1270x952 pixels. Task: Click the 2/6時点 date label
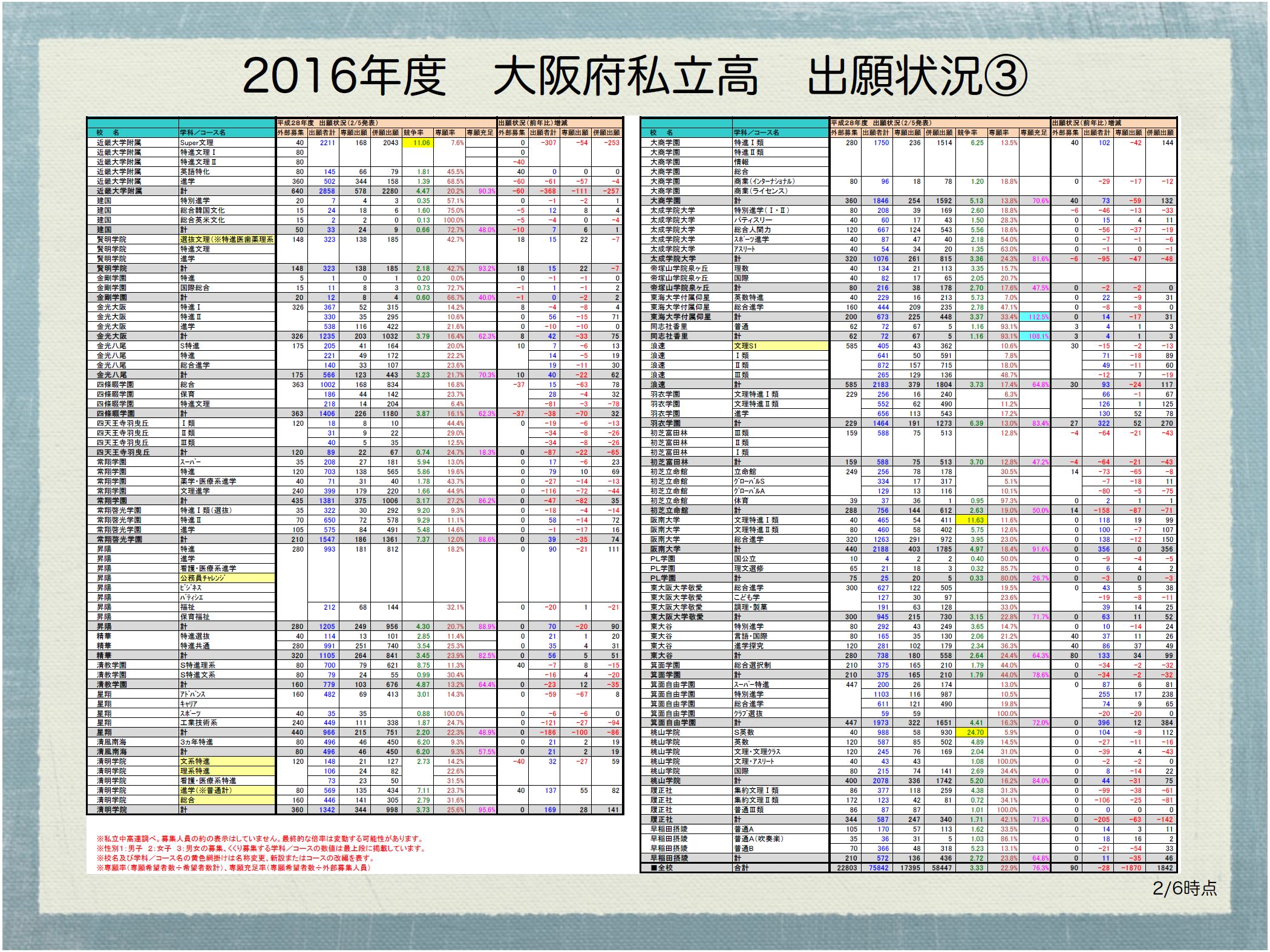[1184, 888]
